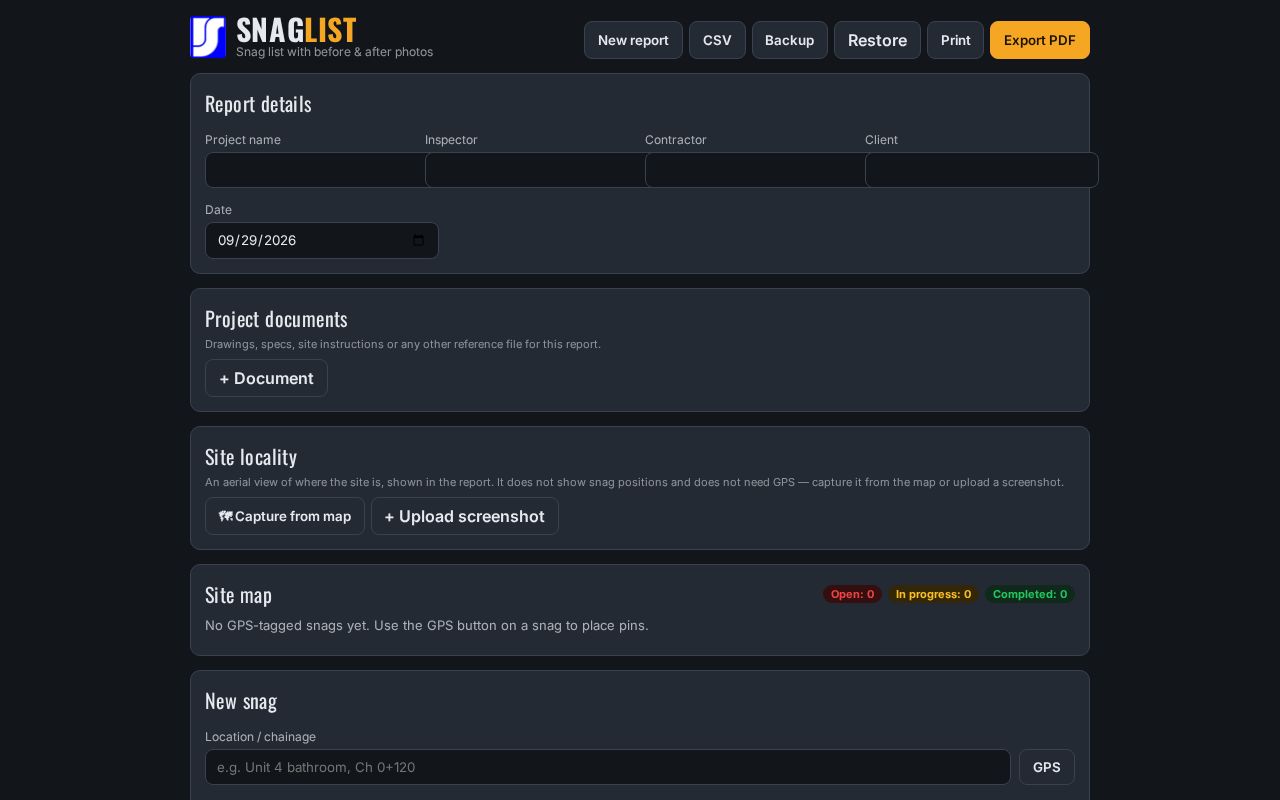This screenshot has height=800, width=1280.
Task: Click the SNAGLIST title text
Action: [x=296, y=30]
